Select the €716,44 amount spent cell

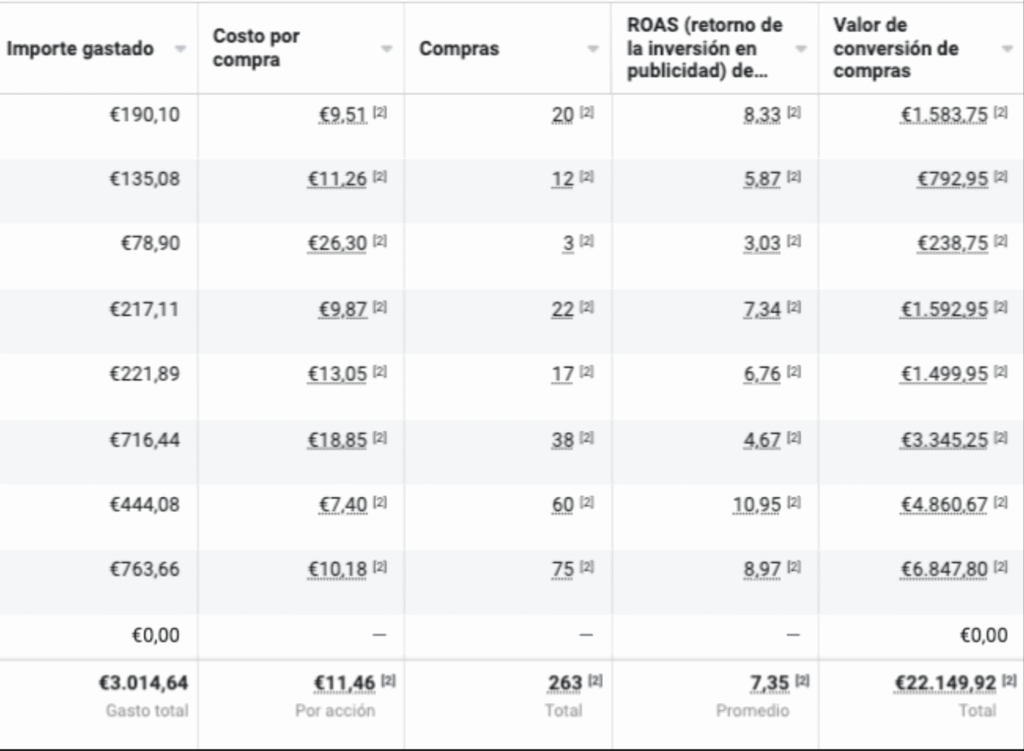coord(144,440)
